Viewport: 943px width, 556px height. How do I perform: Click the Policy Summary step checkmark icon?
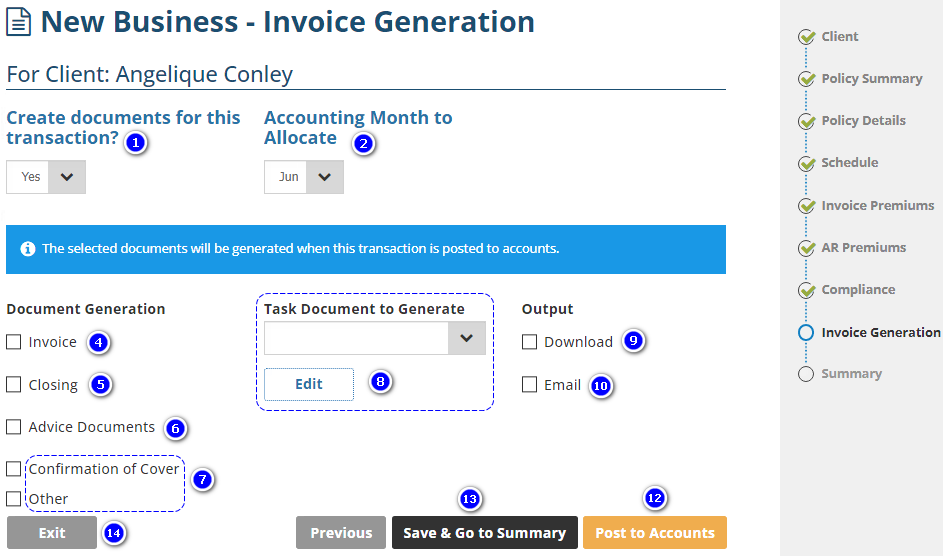806,79
